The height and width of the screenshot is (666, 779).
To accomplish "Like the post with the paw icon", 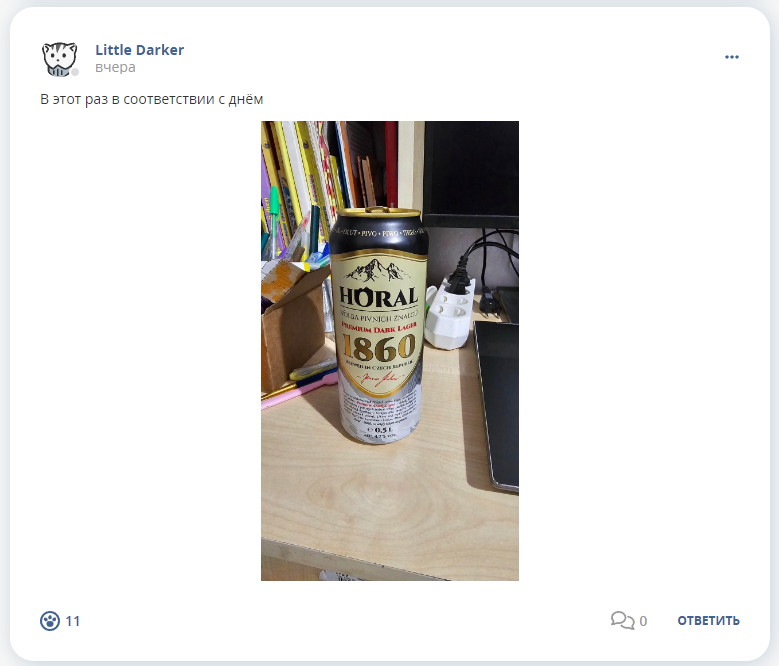I will [x=50, y=621].
